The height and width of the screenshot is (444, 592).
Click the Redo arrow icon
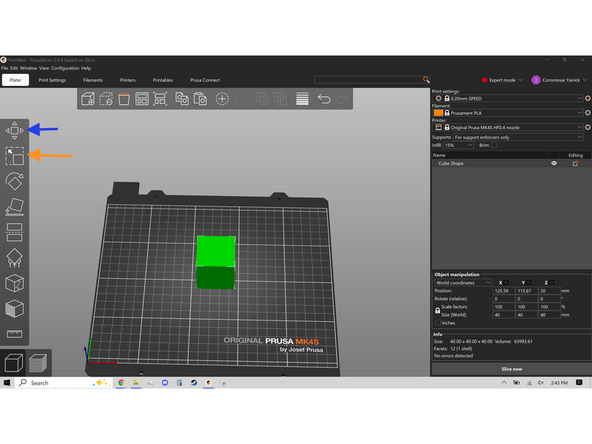342,99
